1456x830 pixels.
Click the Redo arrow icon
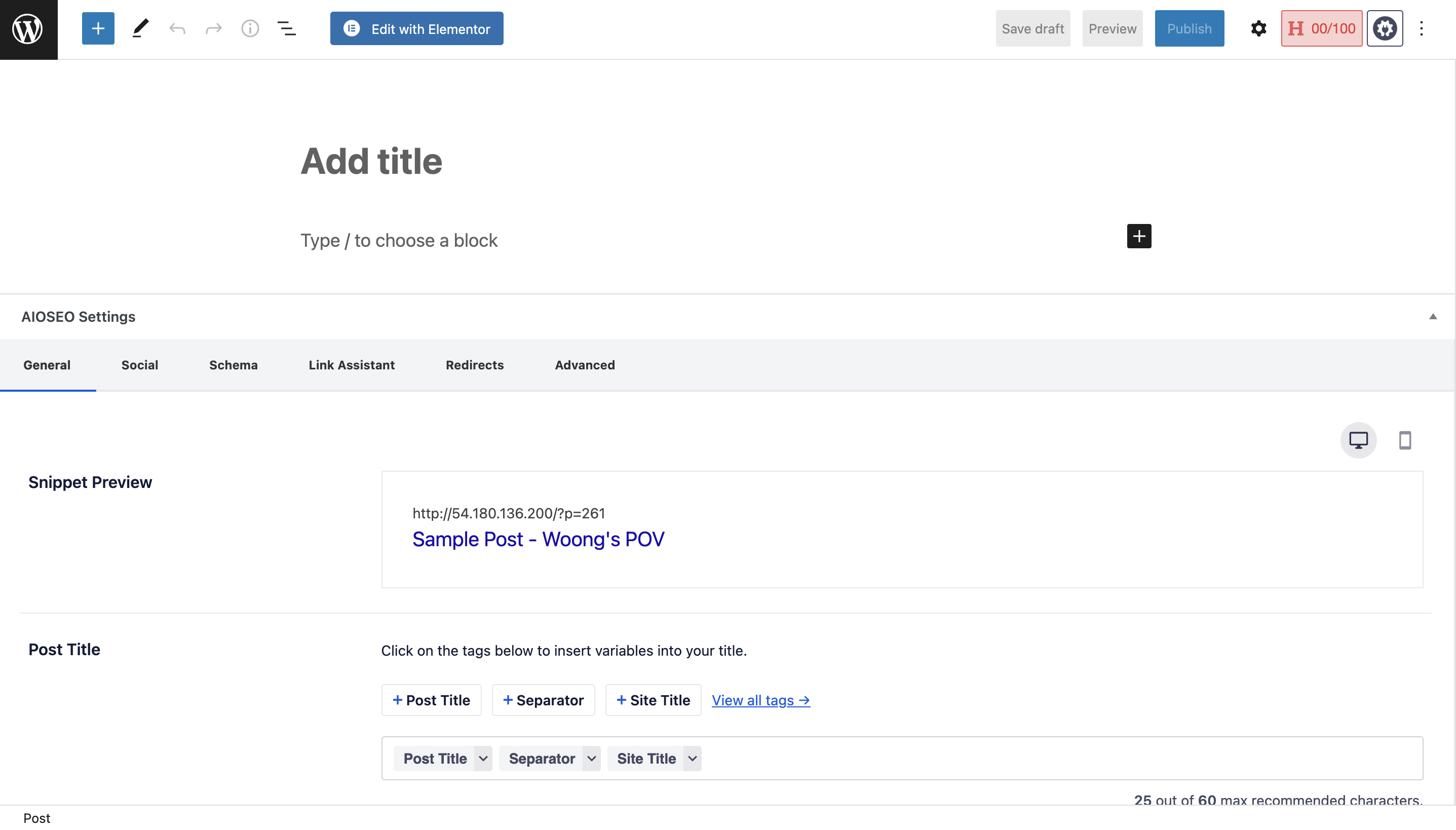click(214, 28)
